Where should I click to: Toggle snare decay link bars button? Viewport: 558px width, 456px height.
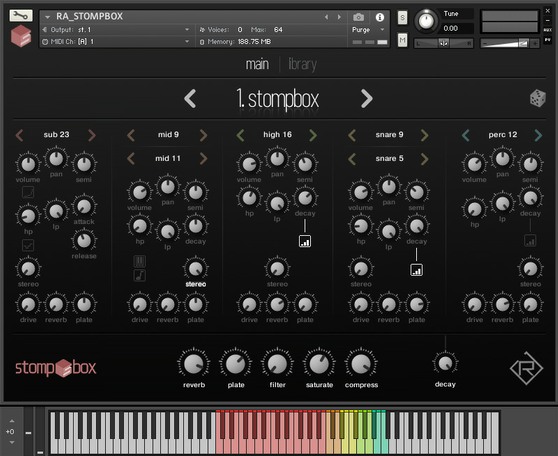point(416,270)
